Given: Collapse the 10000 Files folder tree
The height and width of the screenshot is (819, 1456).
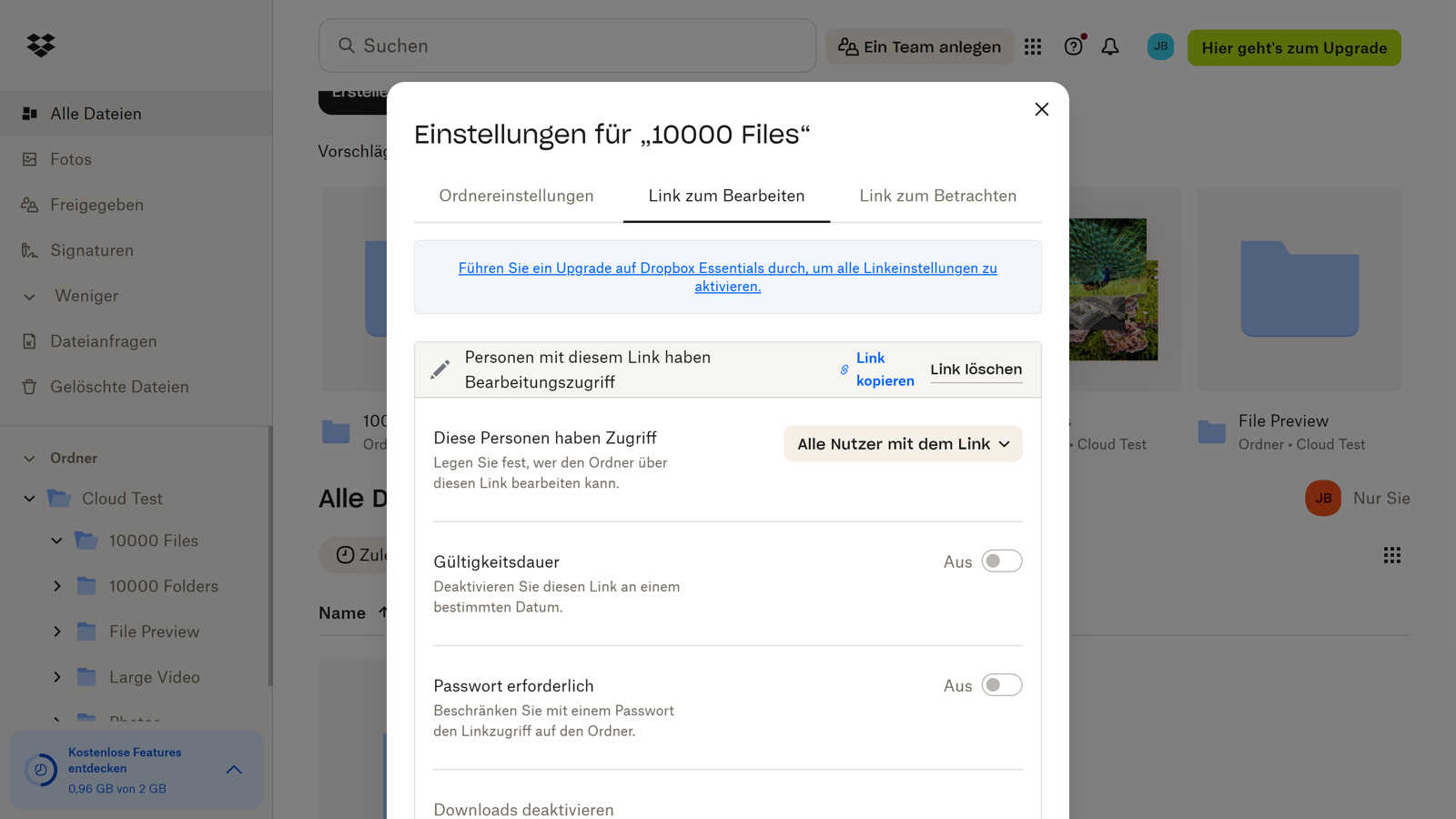Looking at the screenshot, I should [x=56, y=540].
